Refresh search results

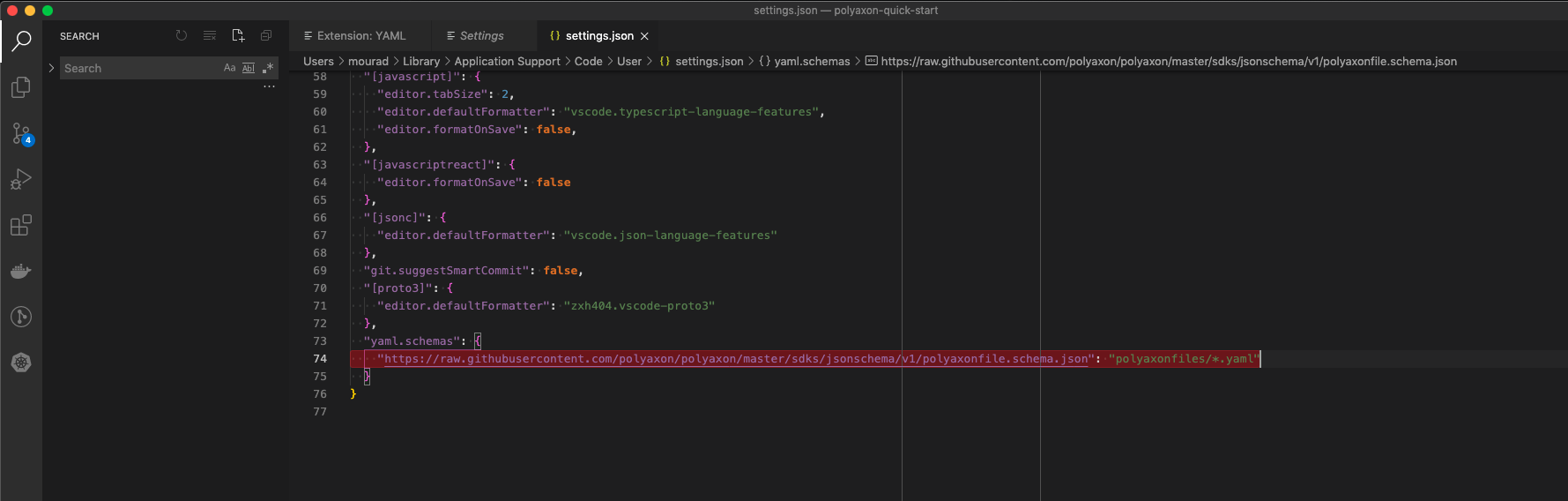coord(182,35)
